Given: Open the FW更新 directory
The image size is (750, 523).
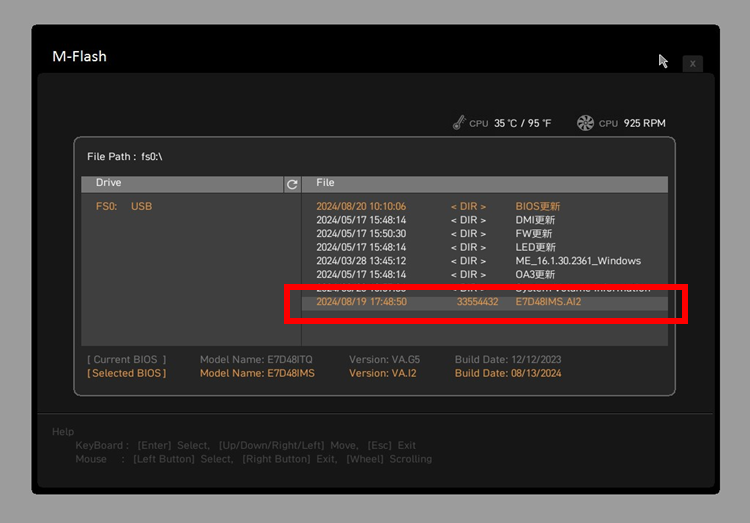Looking at the screenshot, I should (x=533, y=234).
